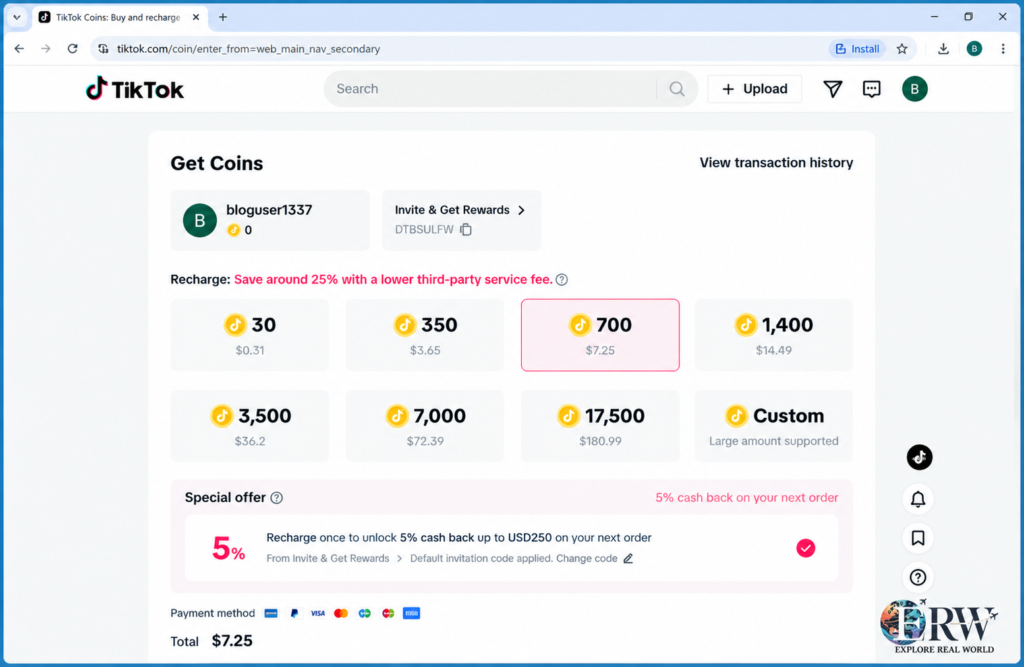
Task: Reload the page
Action: click(72, 49)
